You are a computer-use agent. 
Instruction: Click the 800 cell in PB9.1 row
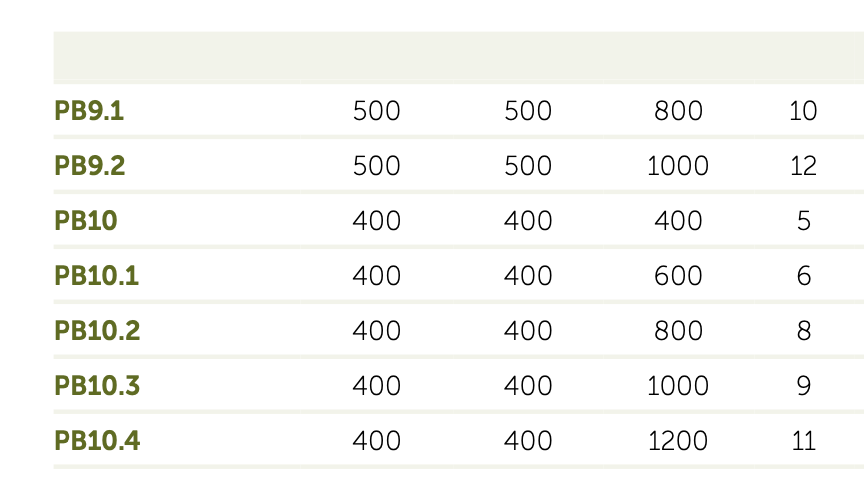point(678,110)
